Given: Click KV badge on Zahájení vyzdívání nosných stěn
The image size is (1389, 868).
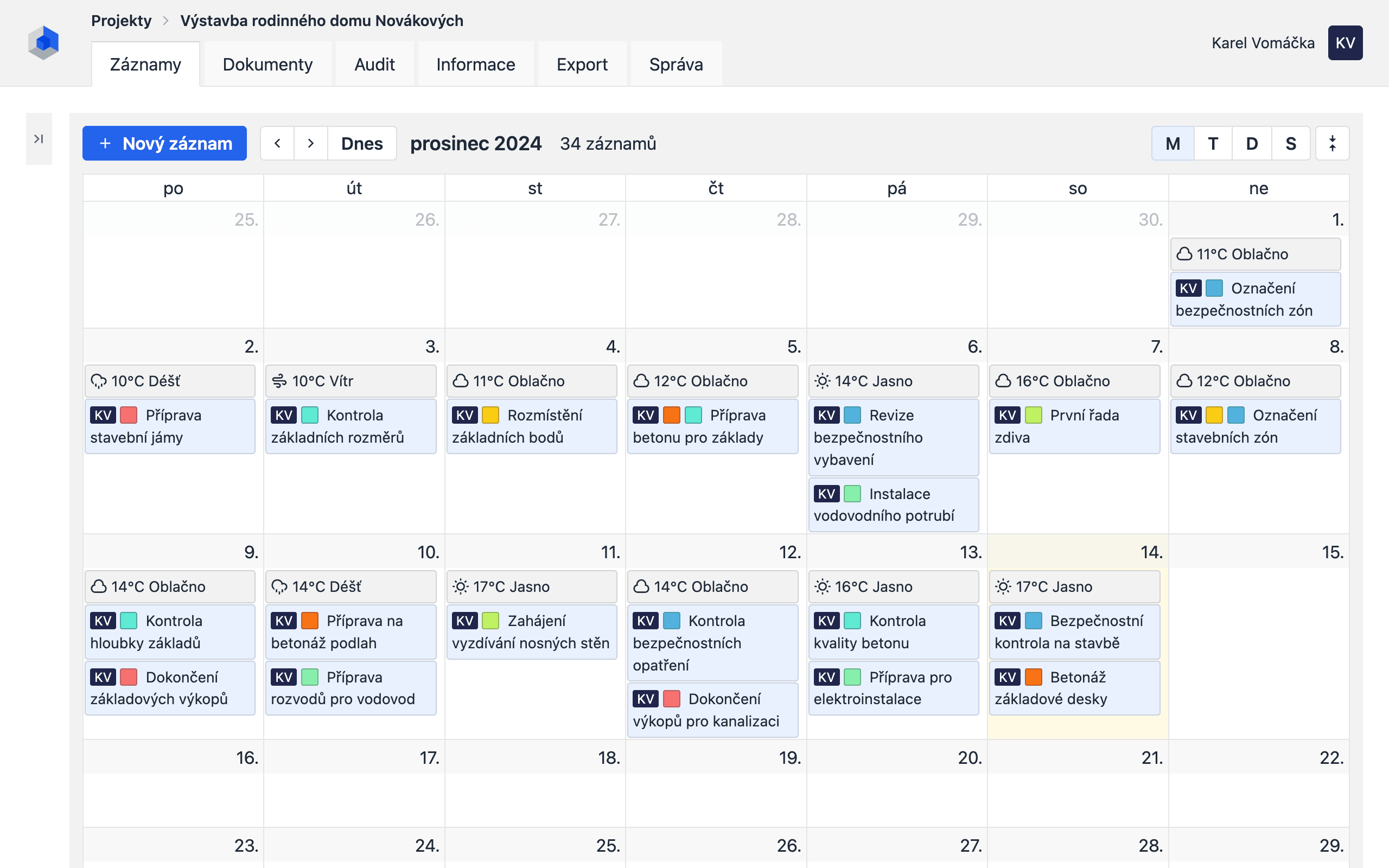Looking at the screenshot, I should (465, 621).
